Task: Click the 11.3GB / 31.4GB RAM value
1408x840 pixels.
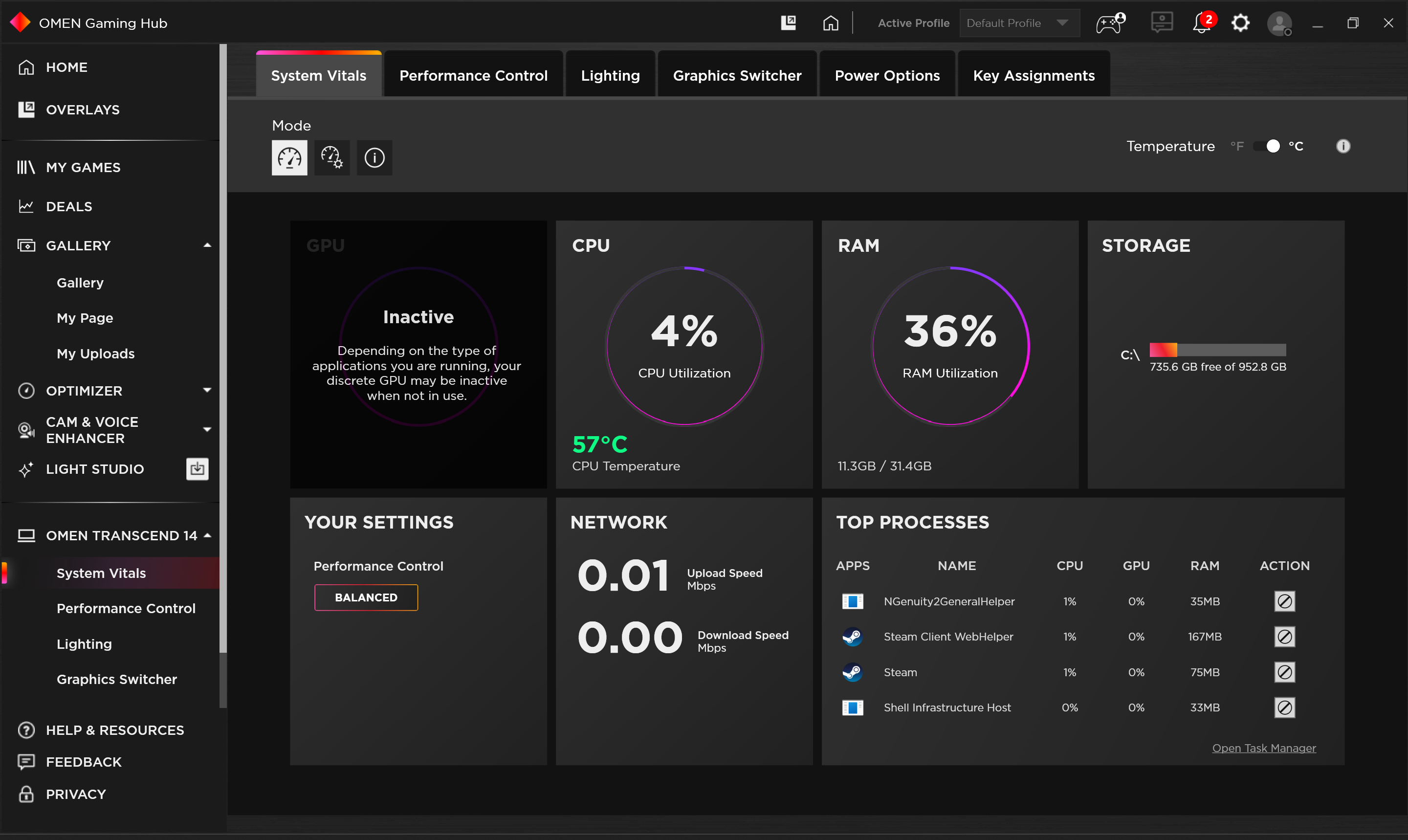Action: [x=884, y=466]
